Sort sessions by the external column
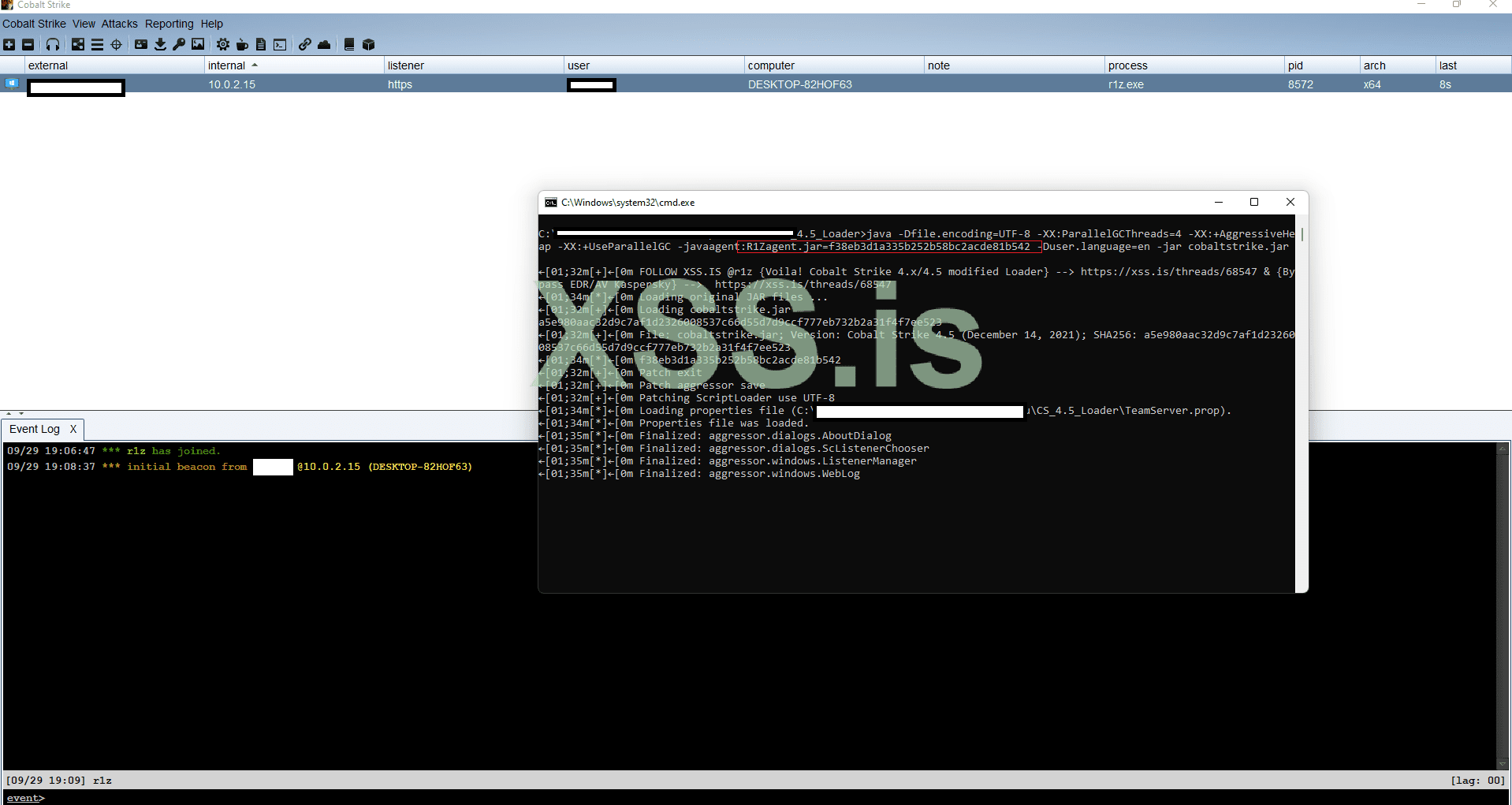 click(x=115, y=65)
